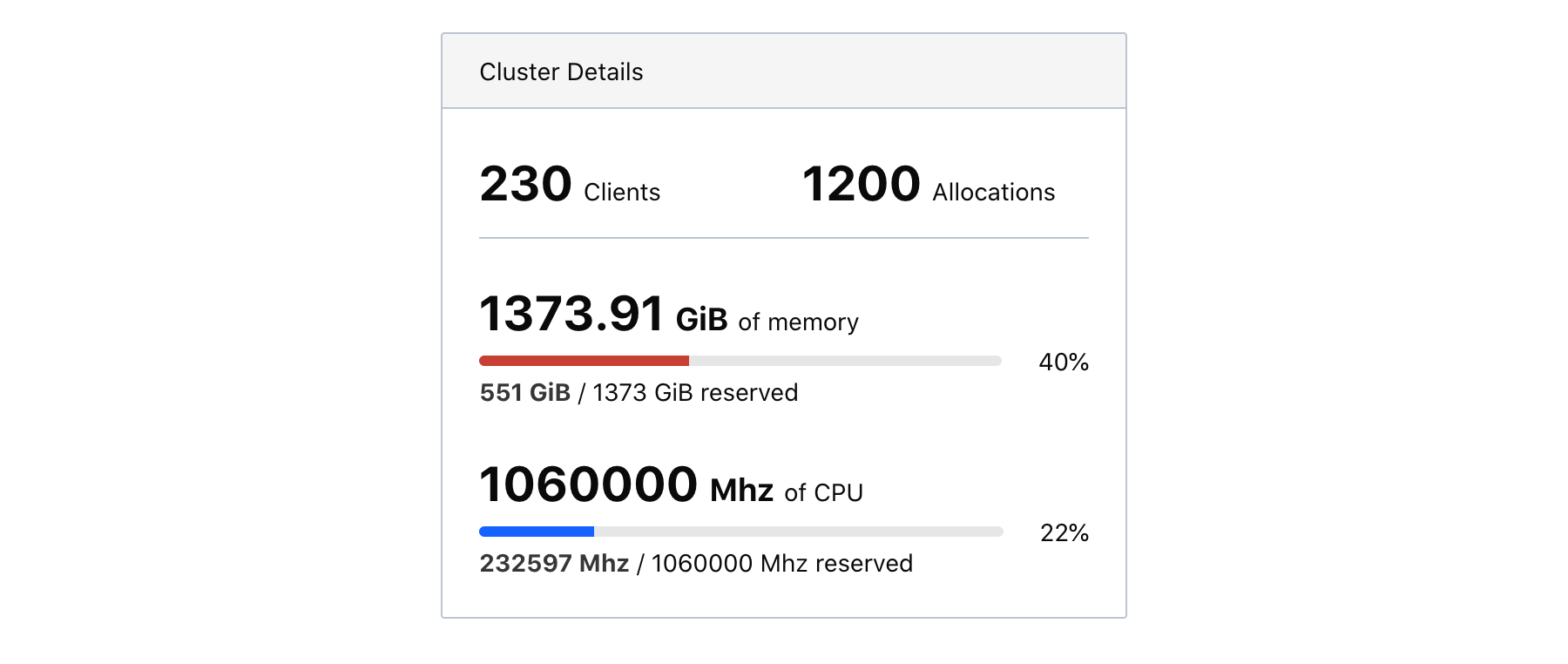Click the grey unfilled CPU bar portion
1568x664 pixels.
click(798, 532)
